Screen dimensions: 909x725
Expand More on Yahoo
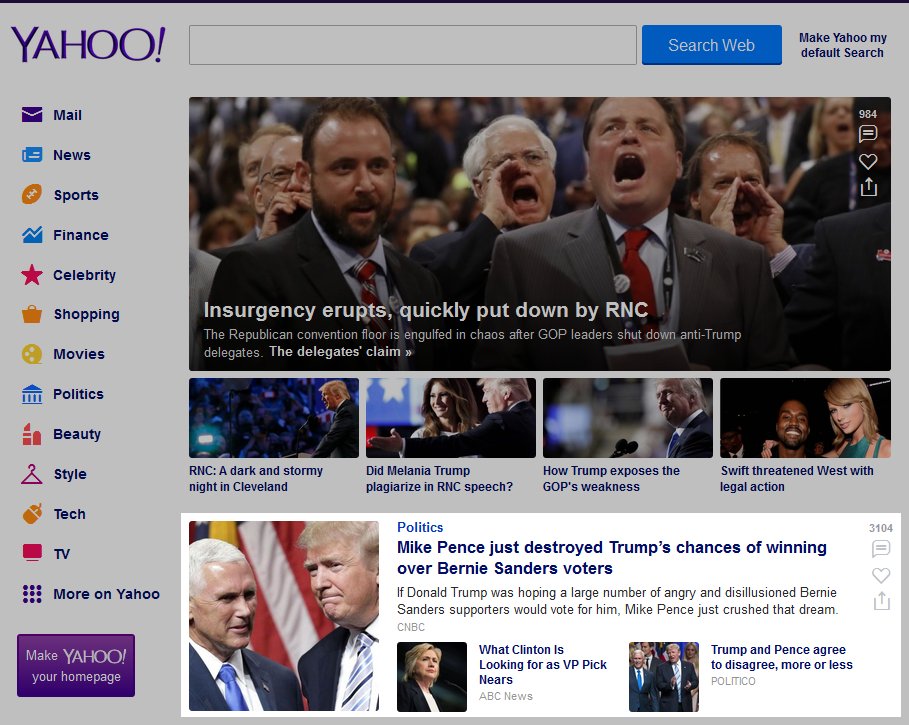(106, 593)
